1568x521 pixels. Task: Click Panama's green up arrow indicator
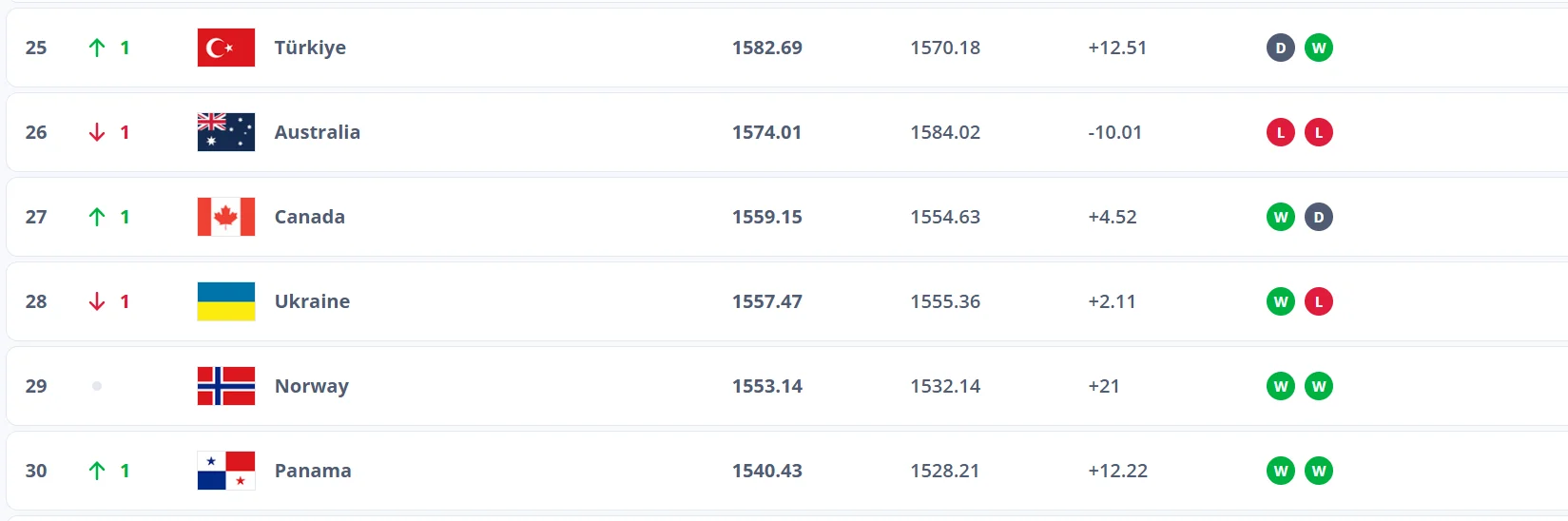click(97, 471)
